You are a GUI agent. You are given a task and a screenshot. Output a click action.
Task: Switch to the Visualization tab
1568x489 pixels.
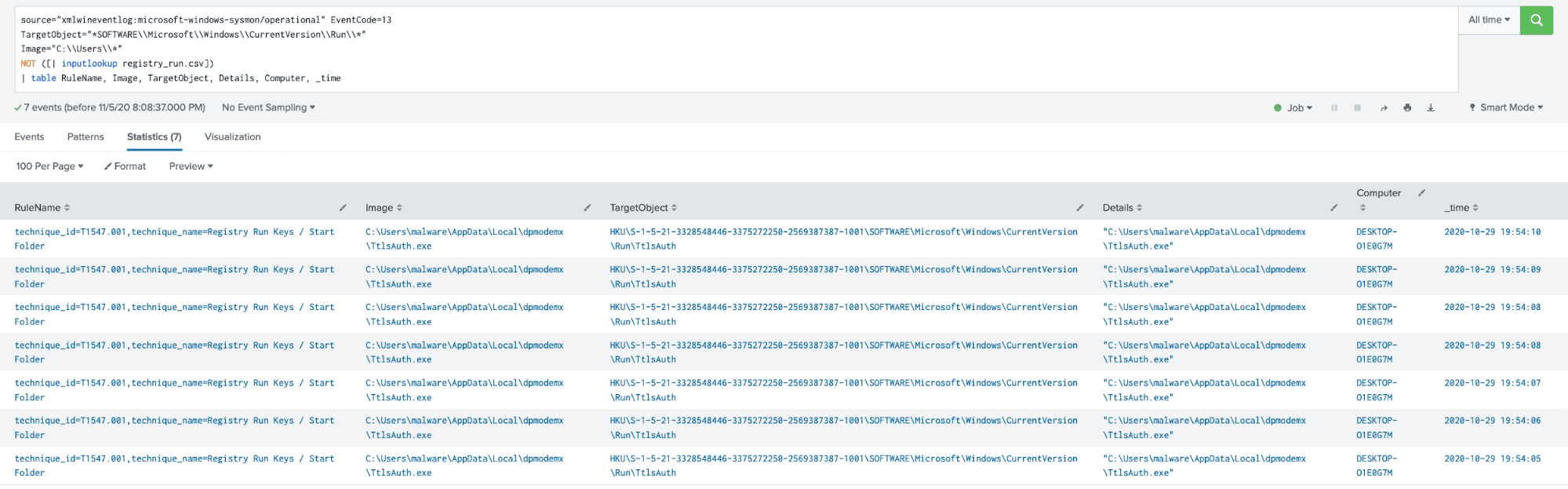tap(233, 137)
